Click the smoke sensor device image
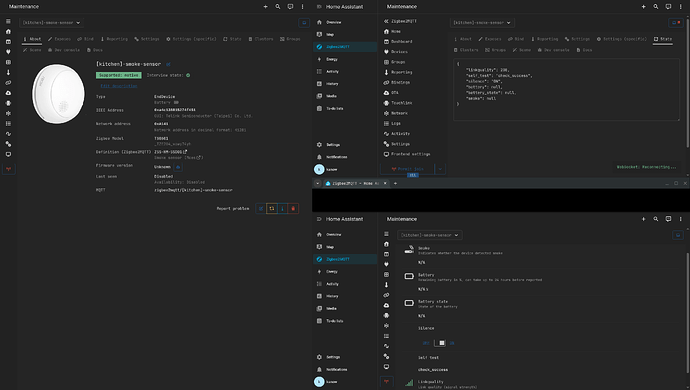Image resolution: width=690 pixels, height=390 pixels. [x=58, y=94]
